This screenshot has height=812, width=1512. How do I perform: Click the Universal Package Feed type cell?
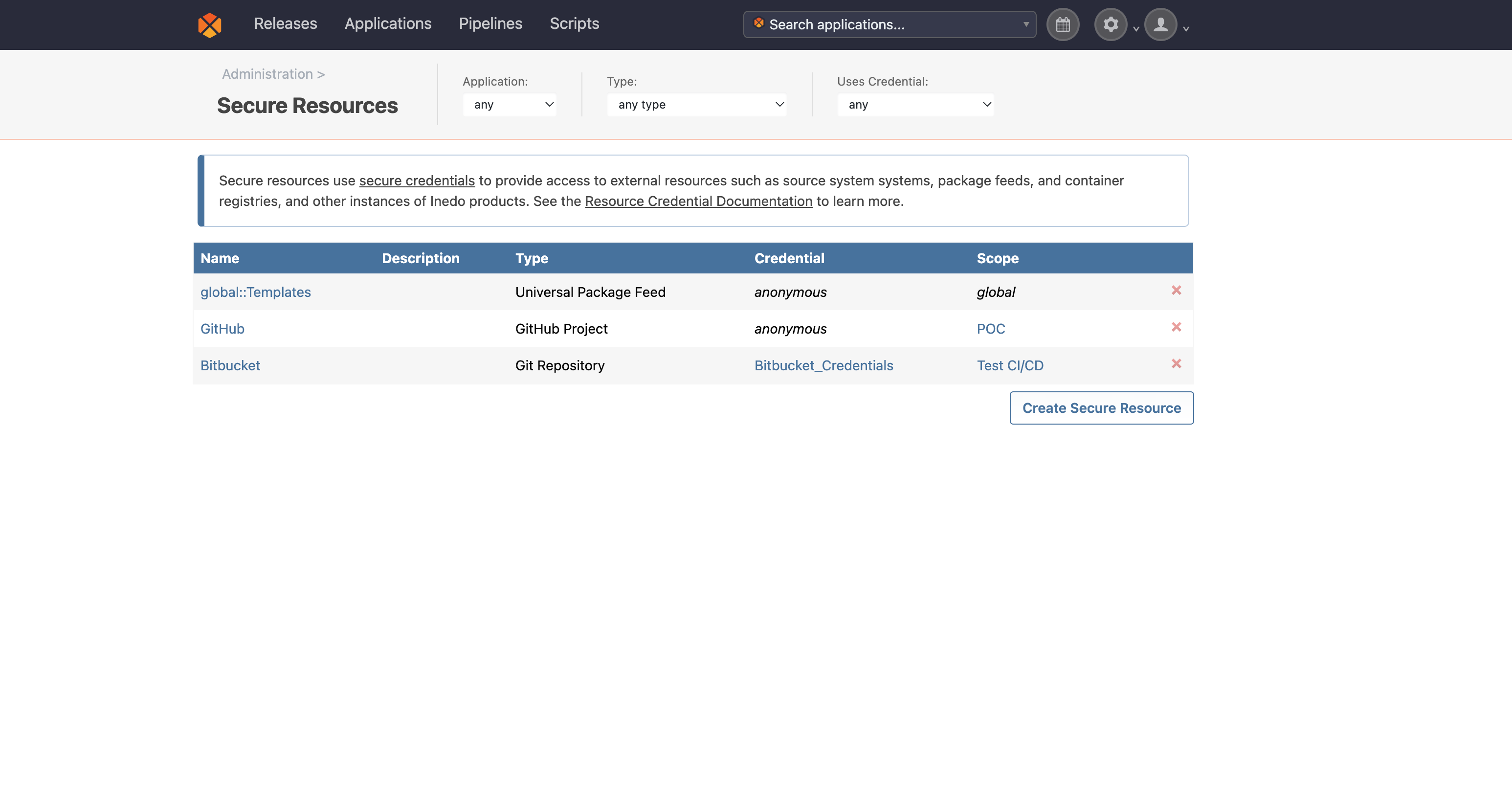click(590, 292)
